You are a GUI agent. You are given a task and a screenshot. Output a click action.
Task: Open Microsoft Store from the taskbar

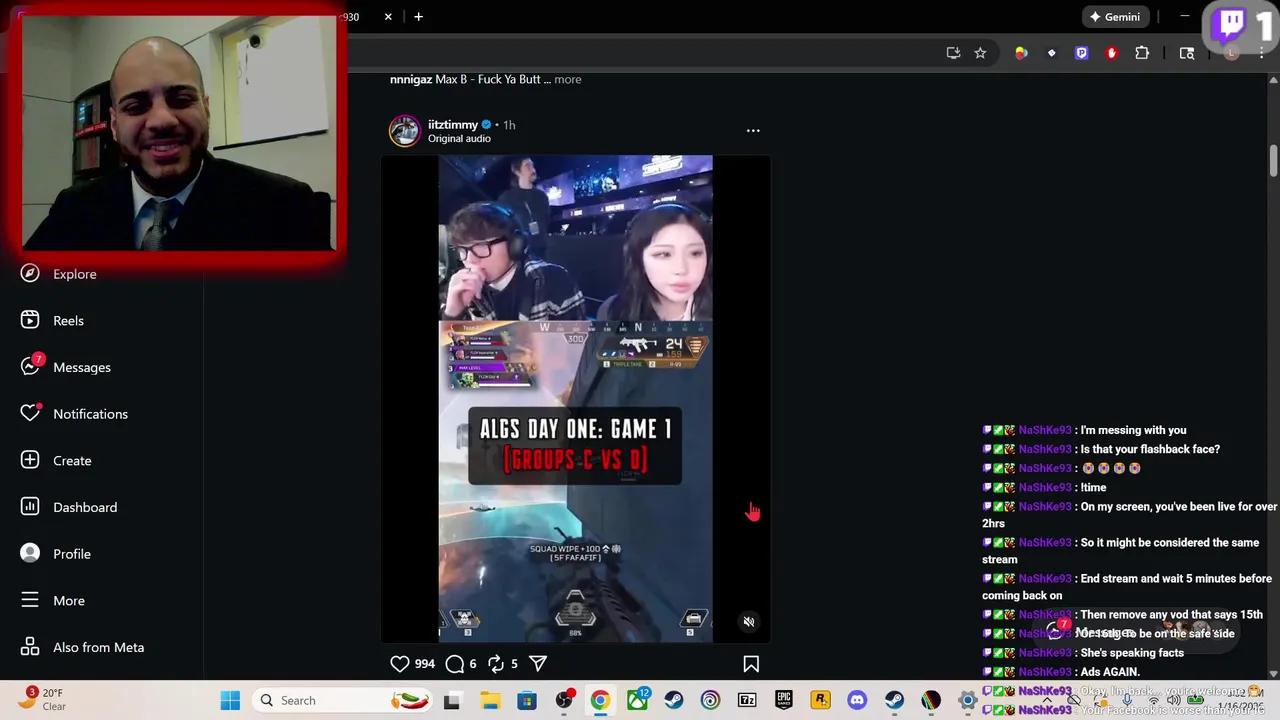point(527,701)
